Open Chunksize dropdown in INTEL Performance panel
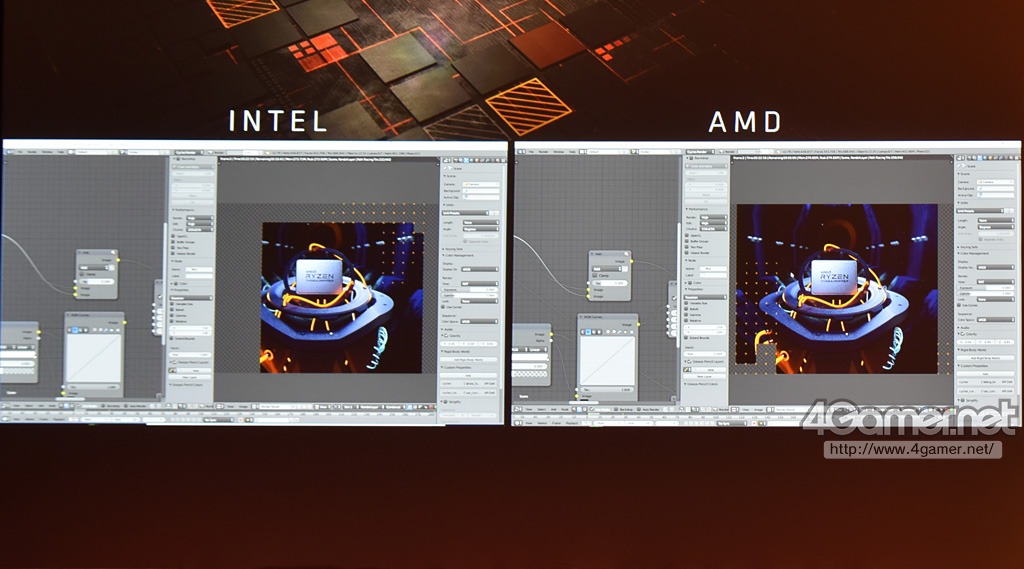This screenshot has height=569, width=1024. (x=200, y=230)
